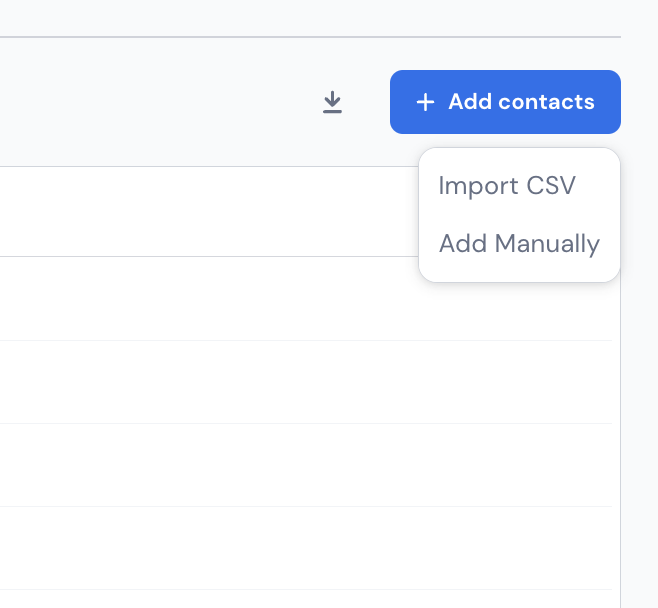Select the first empty table row
Image resolution: width=658 pixels, height=608 pixels.
pyautogui.click(x=306, y=299)
